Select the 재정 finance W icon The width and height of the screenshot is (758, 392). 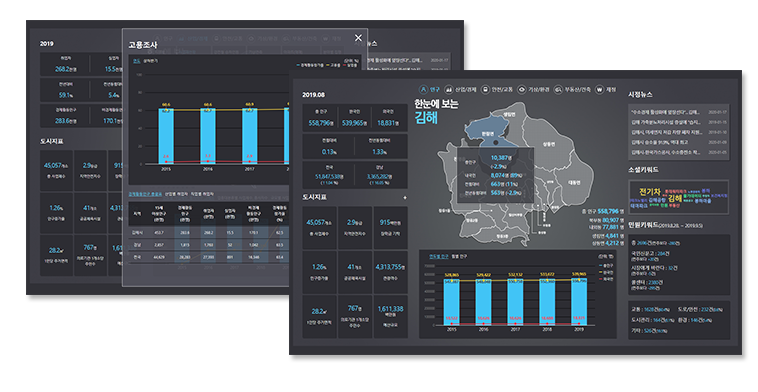(x=599, y=90)
